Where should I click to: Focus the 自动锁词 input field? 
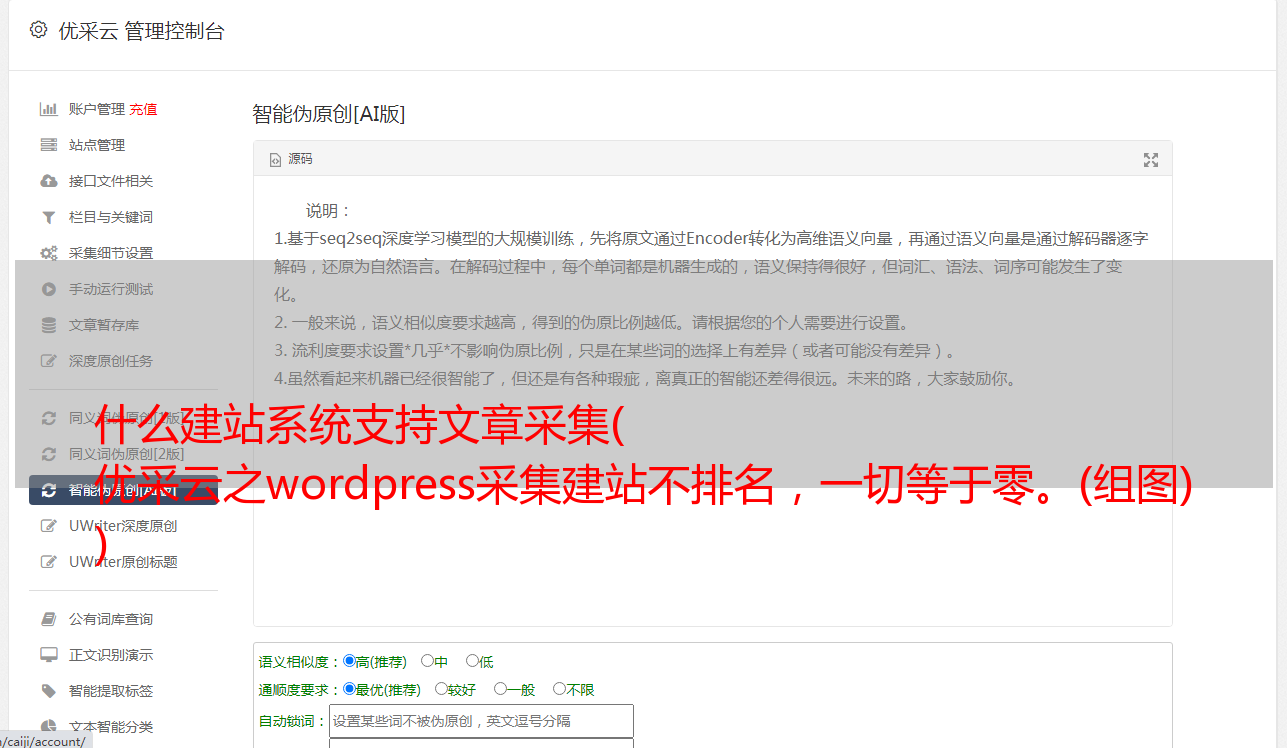pyautogui.click(x=481, y=721)
